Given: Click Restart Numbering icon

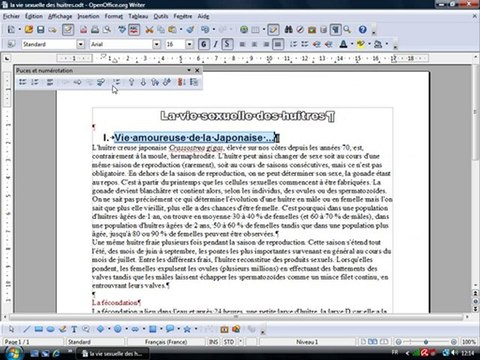Looking at the screenshot, I should (x=182, y=82).
